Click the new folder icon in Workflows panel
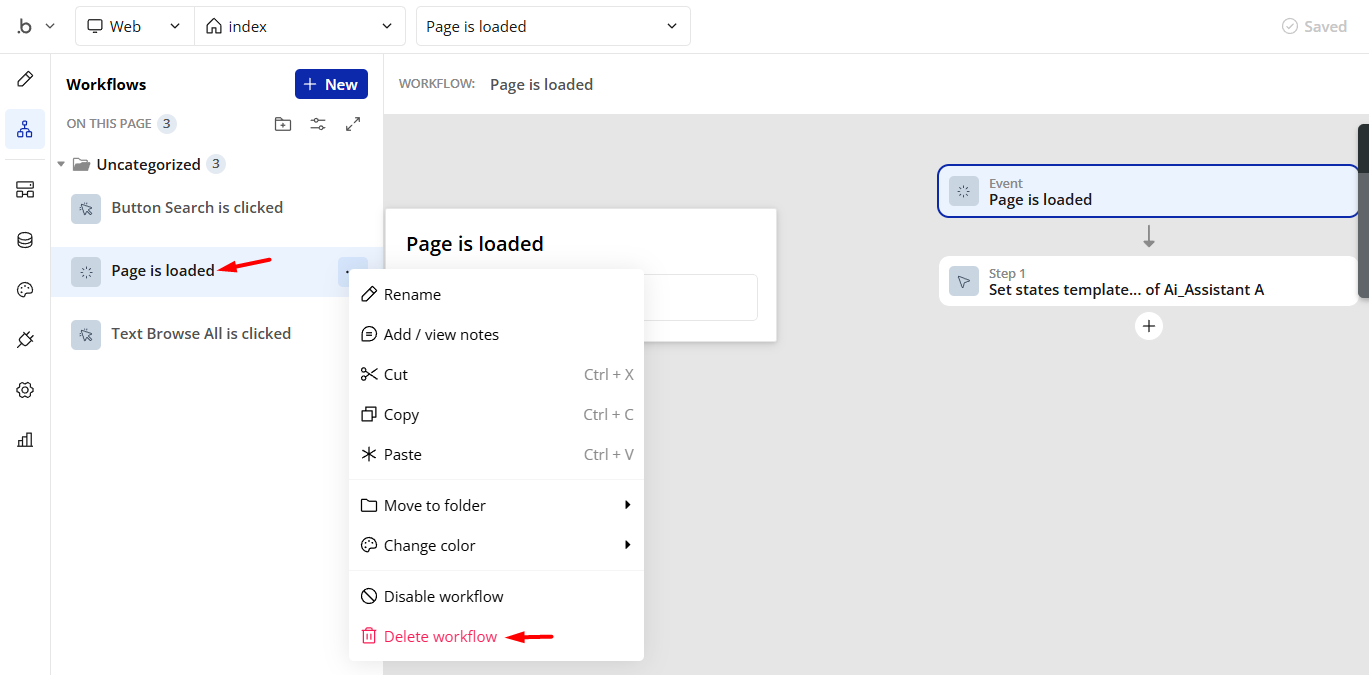1369x675 pixels. 283,124
